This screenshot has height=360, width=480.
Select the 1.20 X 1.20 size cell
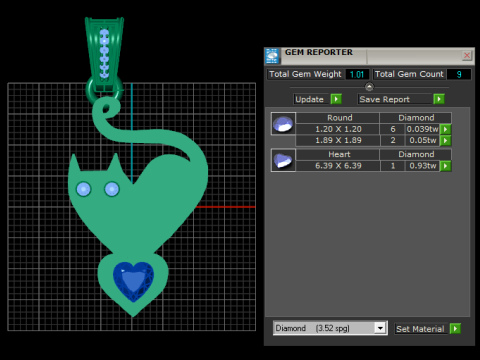pos(338,129)
